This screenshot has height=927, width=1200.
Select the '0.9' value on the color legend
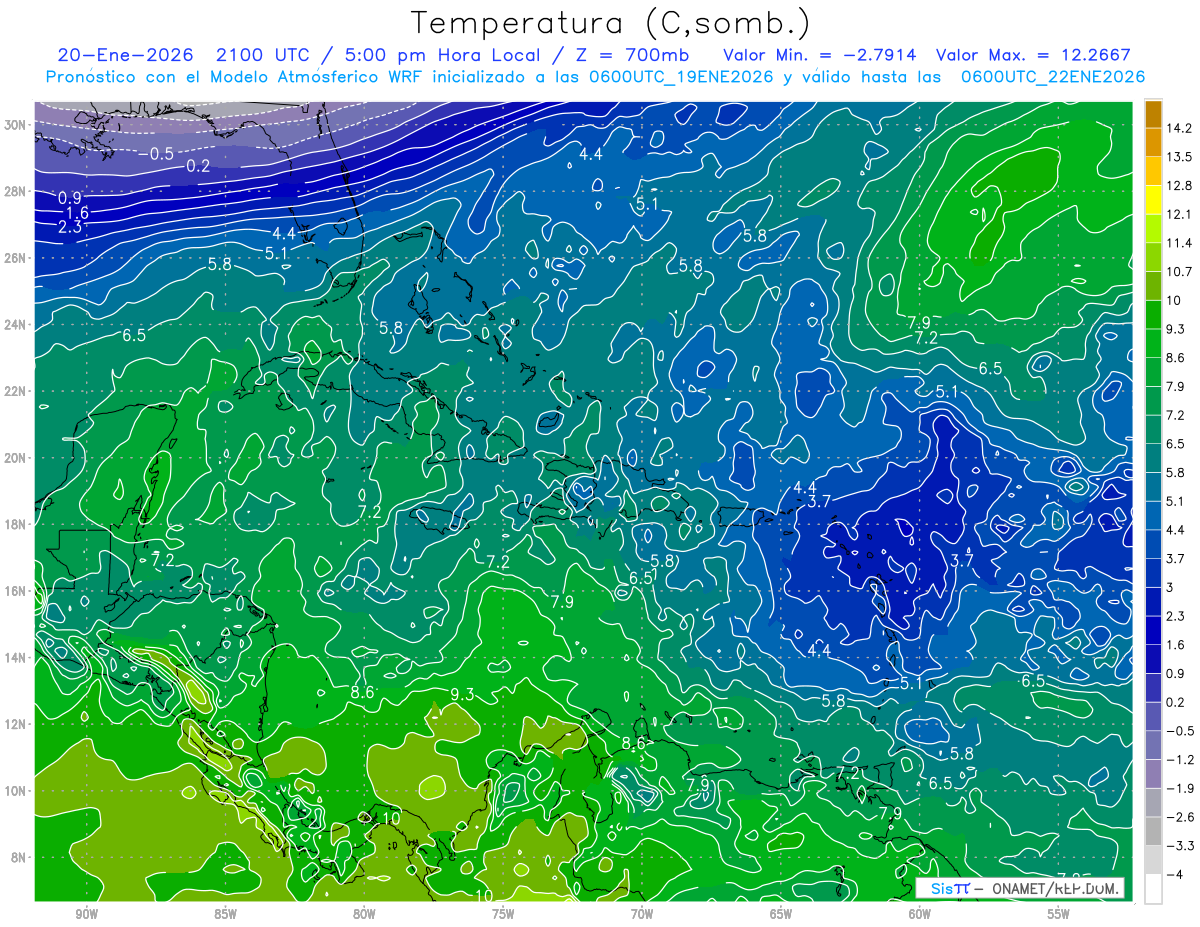(1176, 674)
